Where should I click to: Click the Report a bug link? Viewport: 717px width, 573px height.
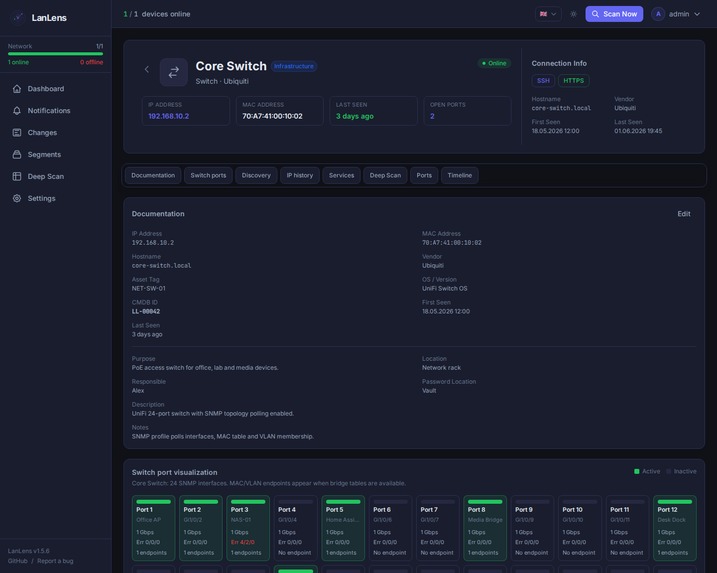coord(55,561)
